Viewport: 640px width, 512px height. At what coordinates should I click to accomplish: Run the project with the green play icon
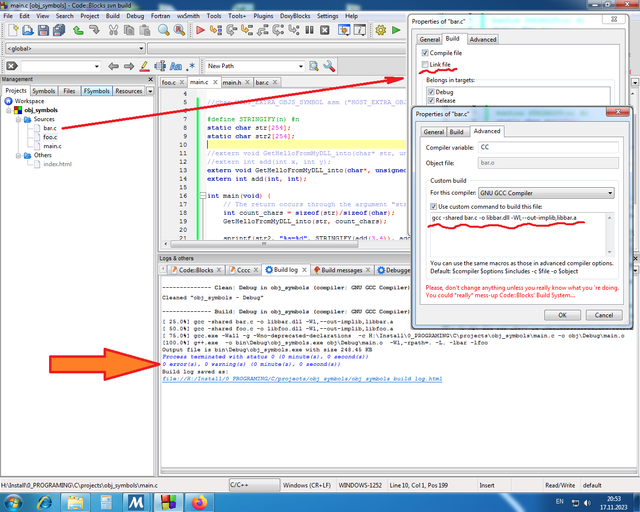(396, 30)
